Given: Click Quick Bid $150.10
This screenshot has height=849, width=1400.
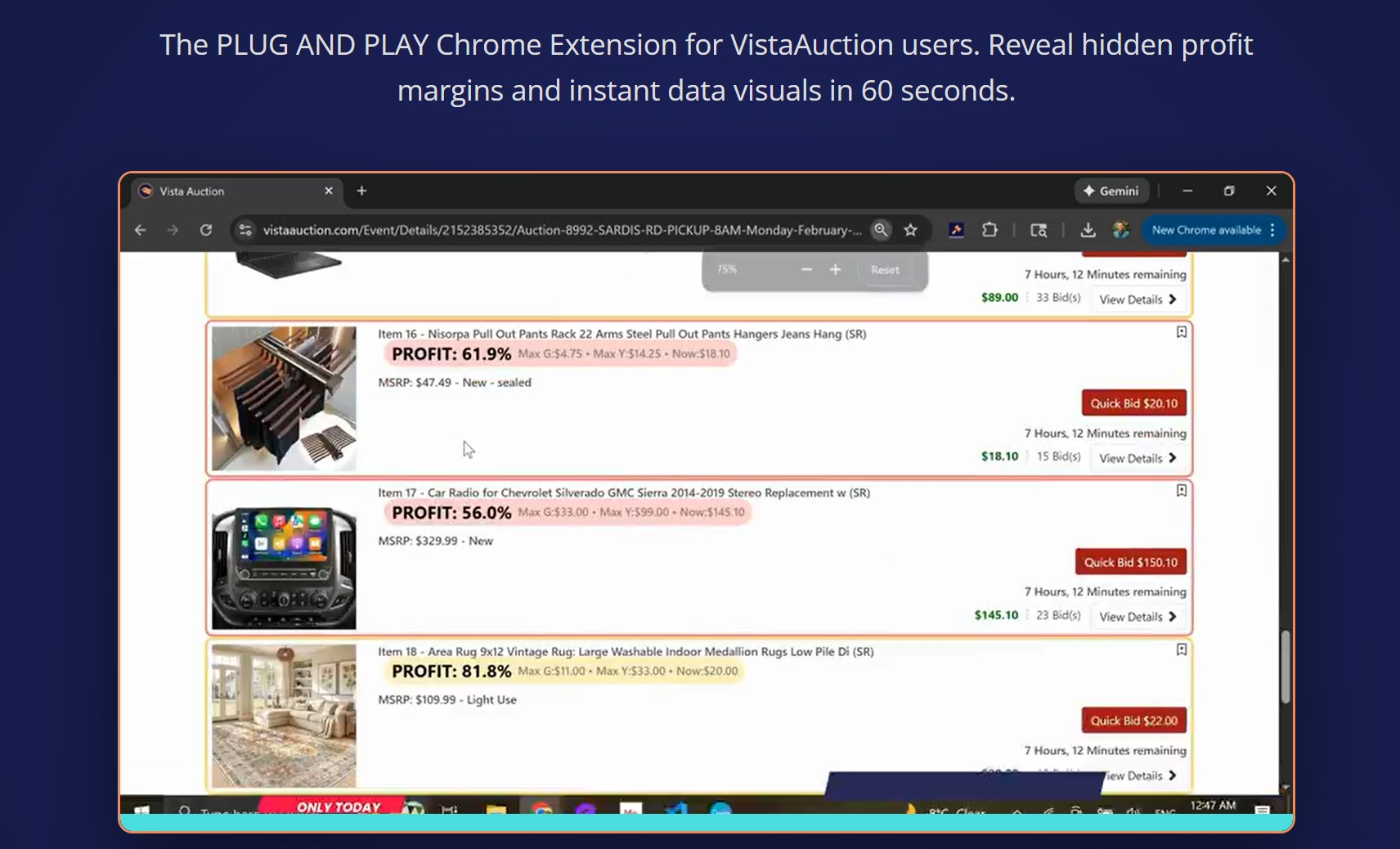Looking at the screenshot, I should click(x=1131, y=562).
